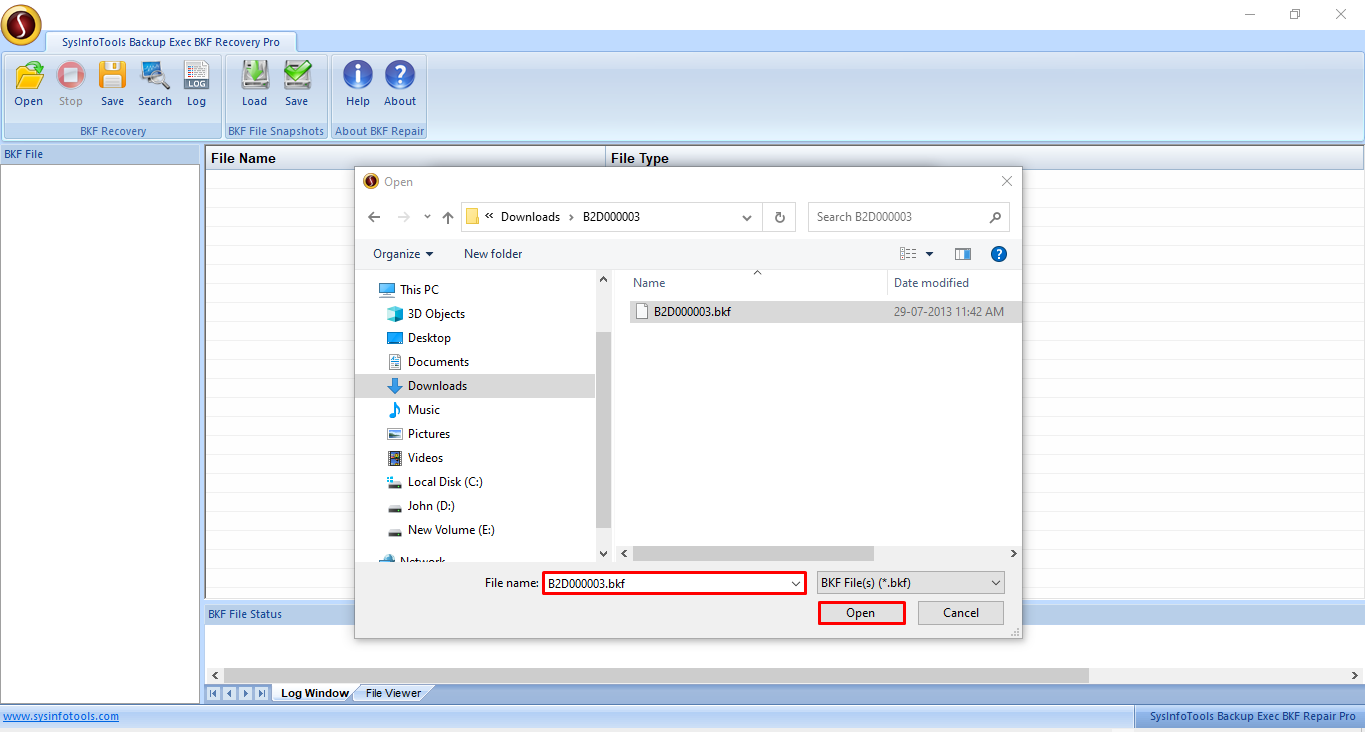The height and width of the screenshot is (732, 1365).
Task: Click the Downloads breadcrumb in address bar
Action: click(530, 217)
